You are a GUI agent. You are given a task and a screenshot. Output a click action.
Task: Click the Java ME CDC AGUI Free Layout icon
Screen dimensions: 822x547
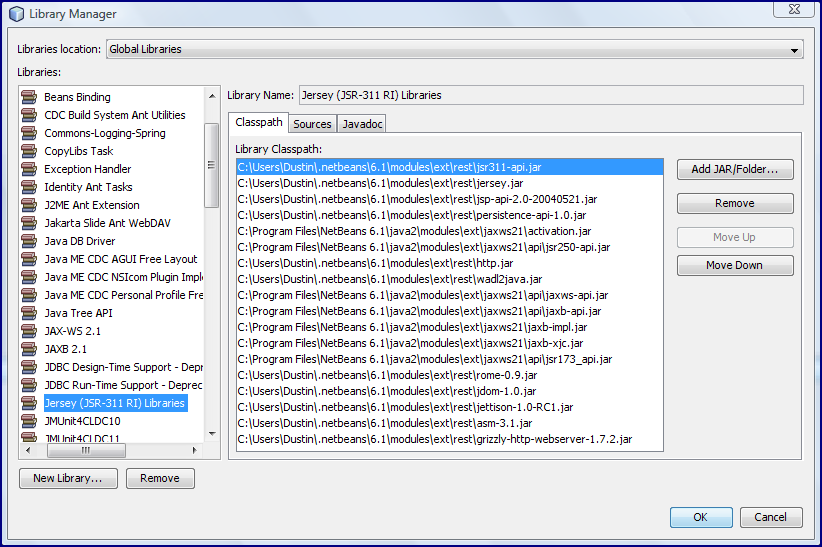point(29,259)
